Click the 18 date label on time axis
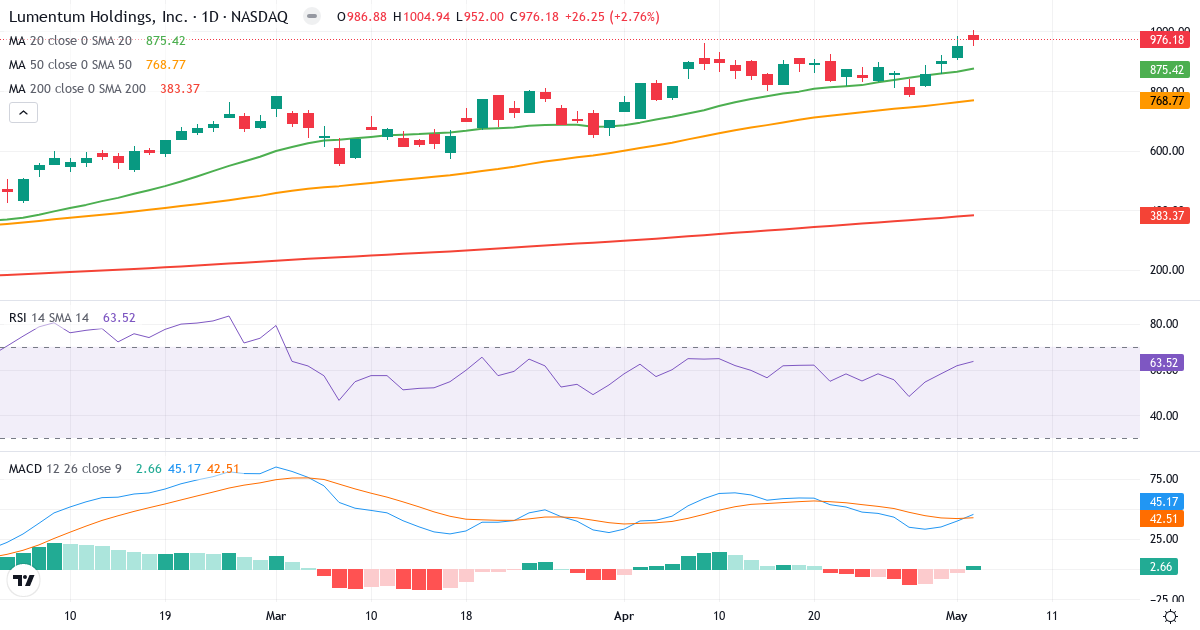This screenshot has width=1200, height=630. pyautogui.click(x=464, y=618)
